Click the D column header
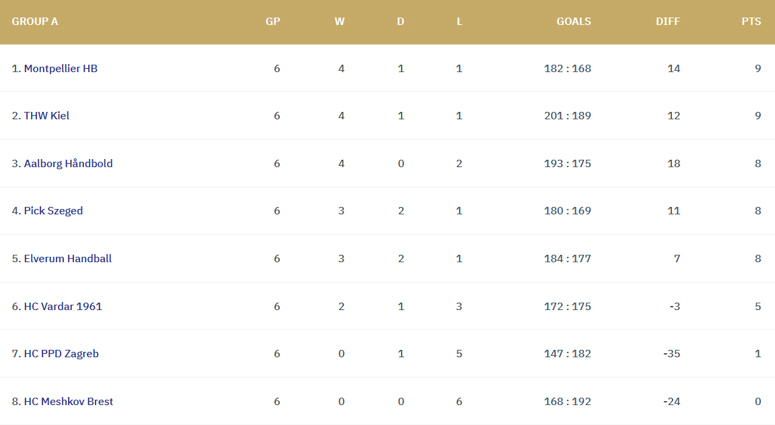The height and width of the screenshot is (425, 775). coord(400,21)
